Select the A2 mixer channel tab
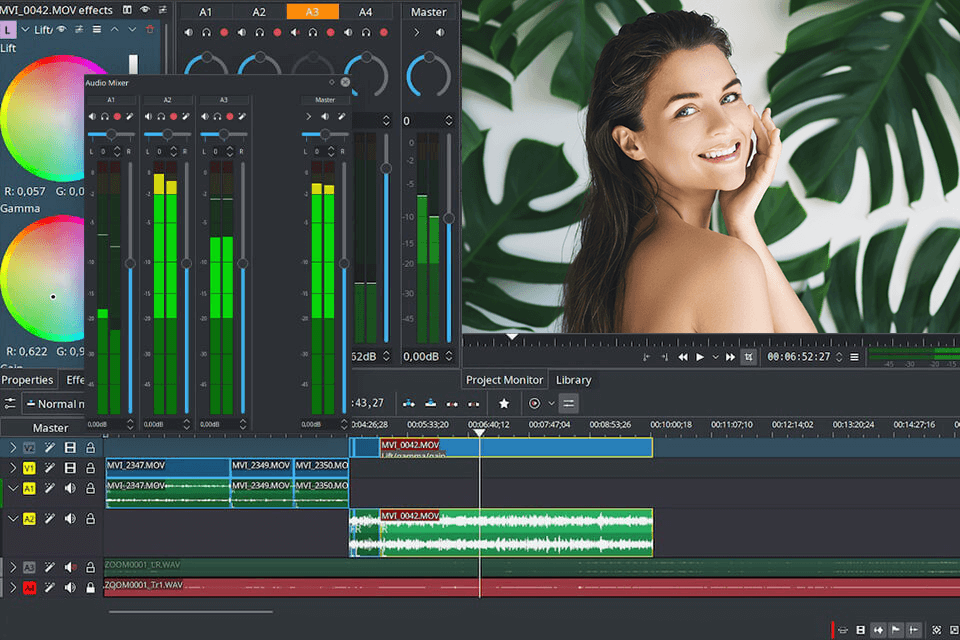Viewport: 960px width, 640px height. click(259, 12)
